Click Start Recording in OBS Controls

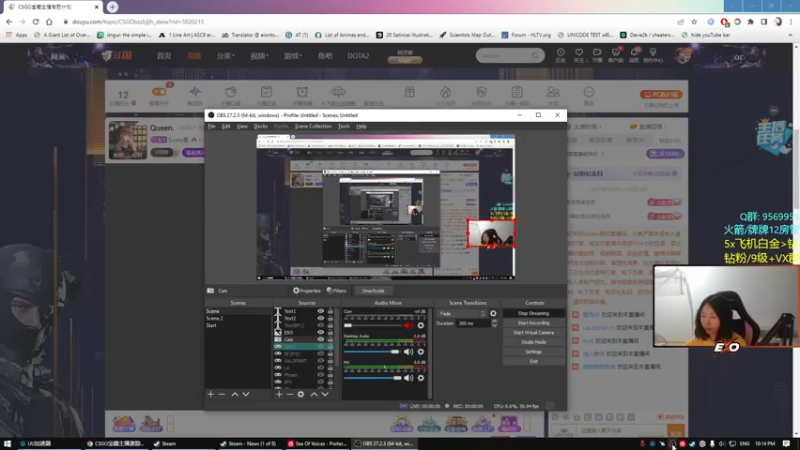(x=534, y=323)
